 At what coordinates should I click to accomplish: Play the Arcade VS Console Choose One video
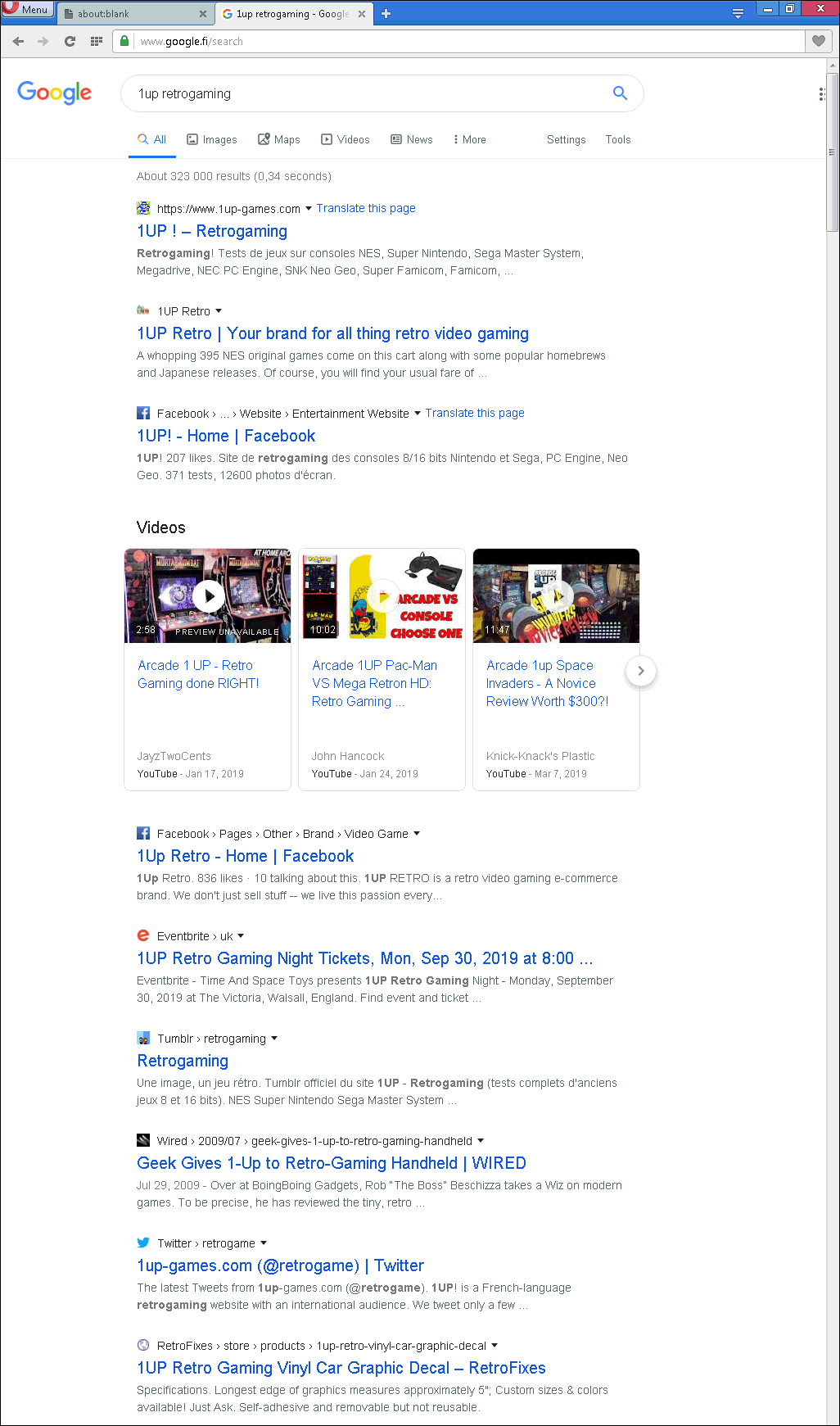click(x=382, y=595)
